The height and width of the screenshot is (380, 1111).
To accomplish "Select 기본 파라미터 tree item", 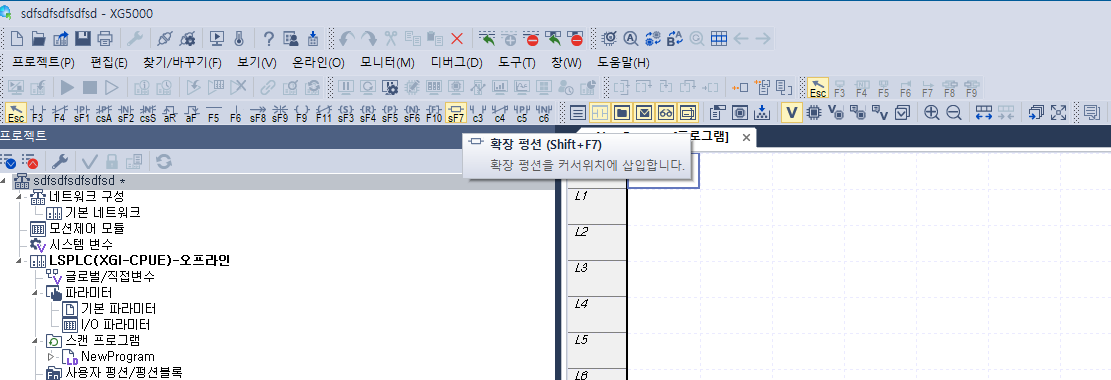I will 118,309.
